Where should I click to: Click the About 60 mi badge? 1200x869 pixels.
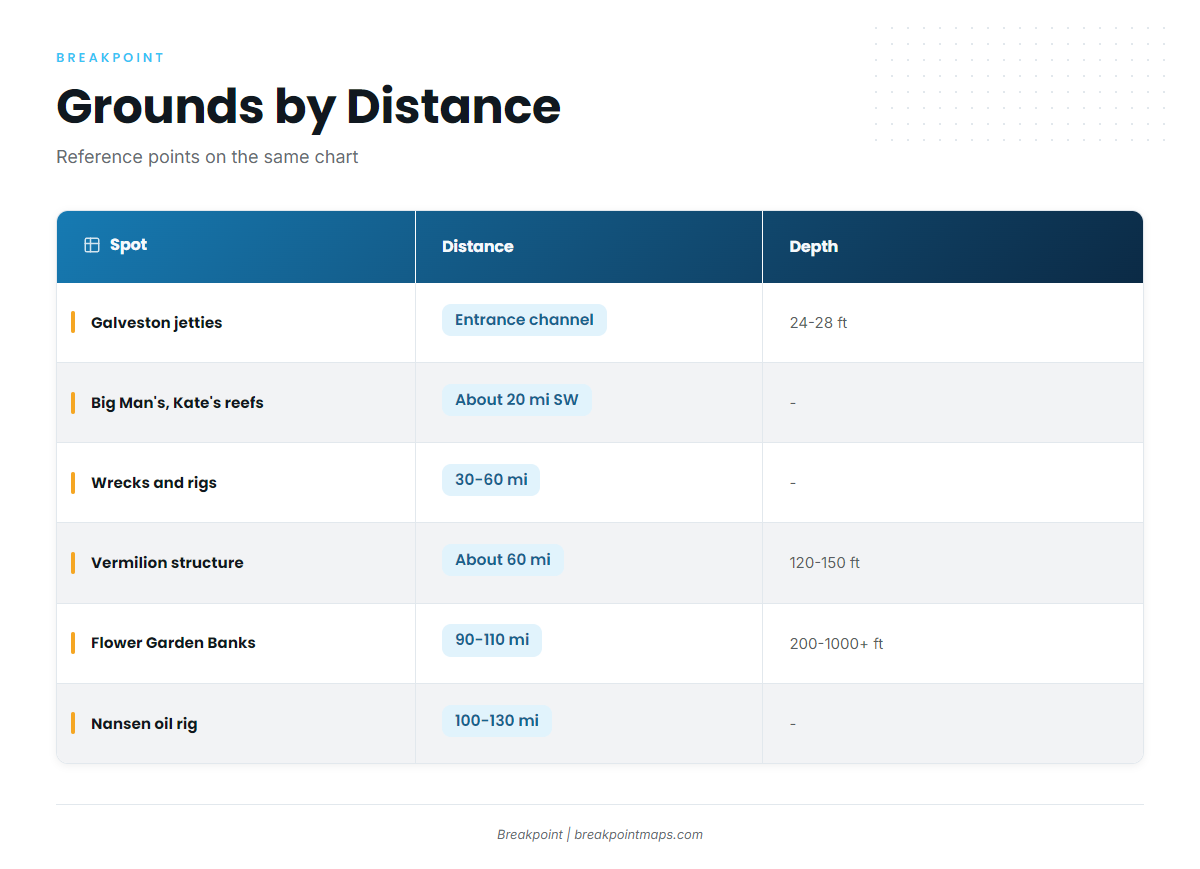(503, 560)
